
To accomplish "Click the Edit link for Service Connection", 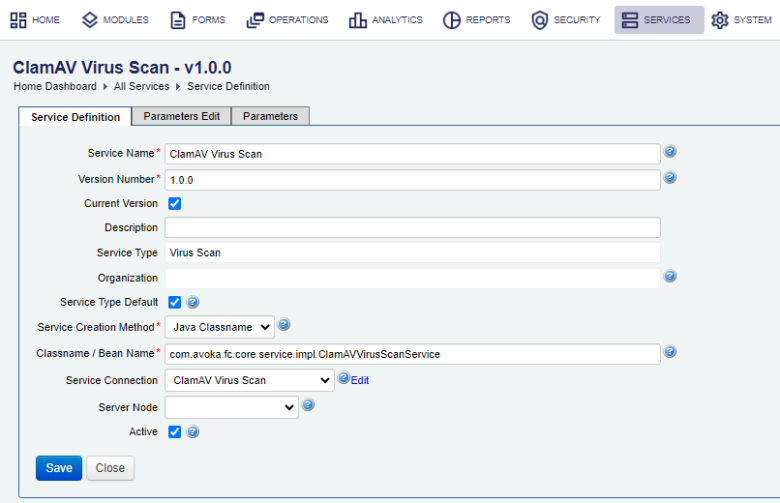I will click(360, 381).
